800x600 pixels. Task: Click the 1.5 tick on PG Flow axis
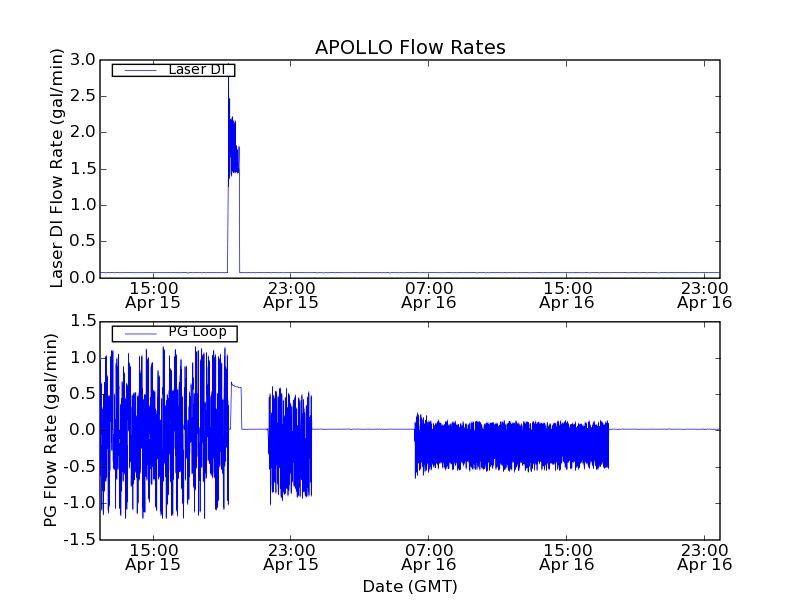coord(83,321)
